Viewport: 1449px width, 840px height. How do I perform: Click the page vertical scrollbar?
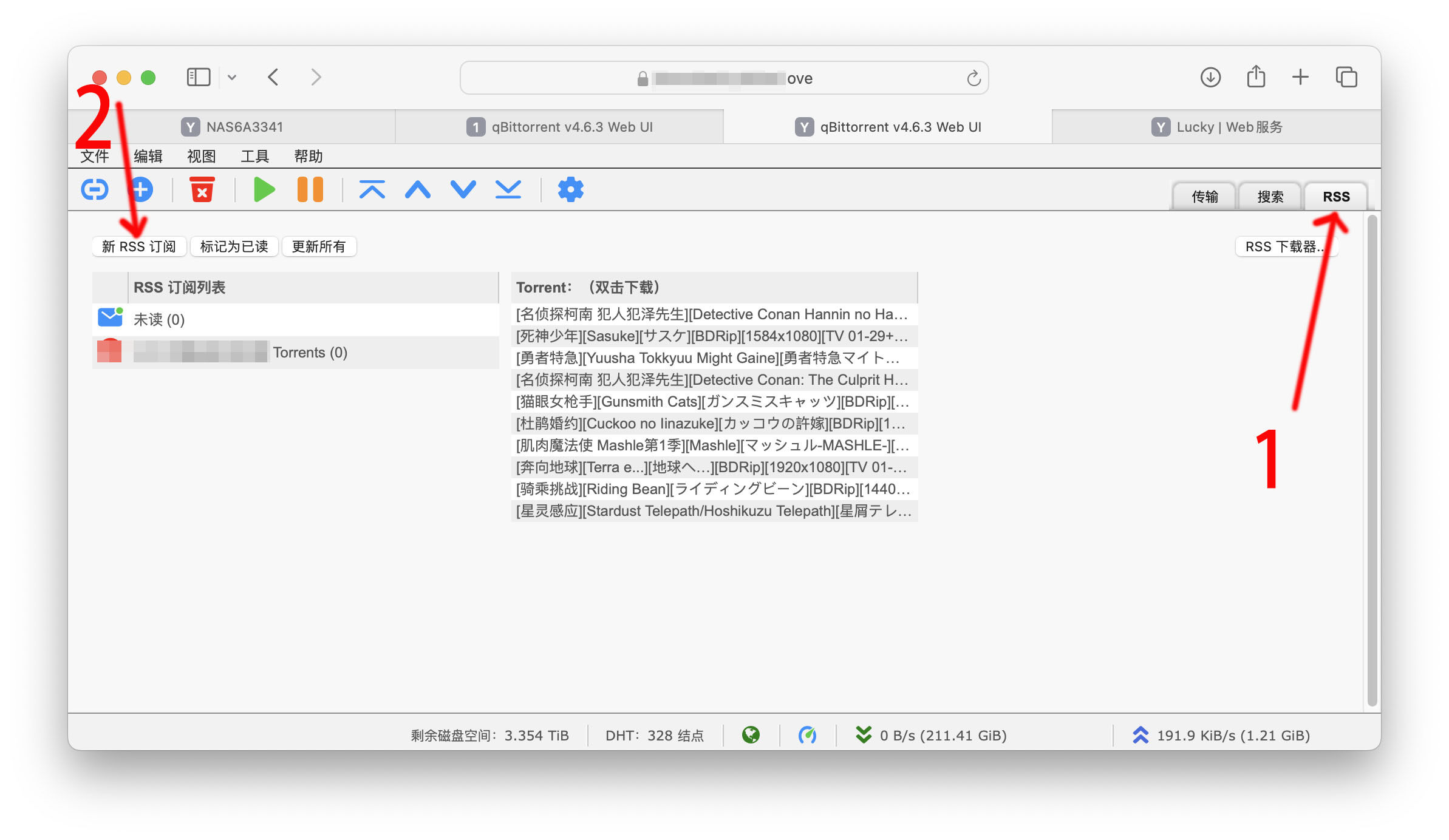pyautogui.click(x=1372, y=461)
